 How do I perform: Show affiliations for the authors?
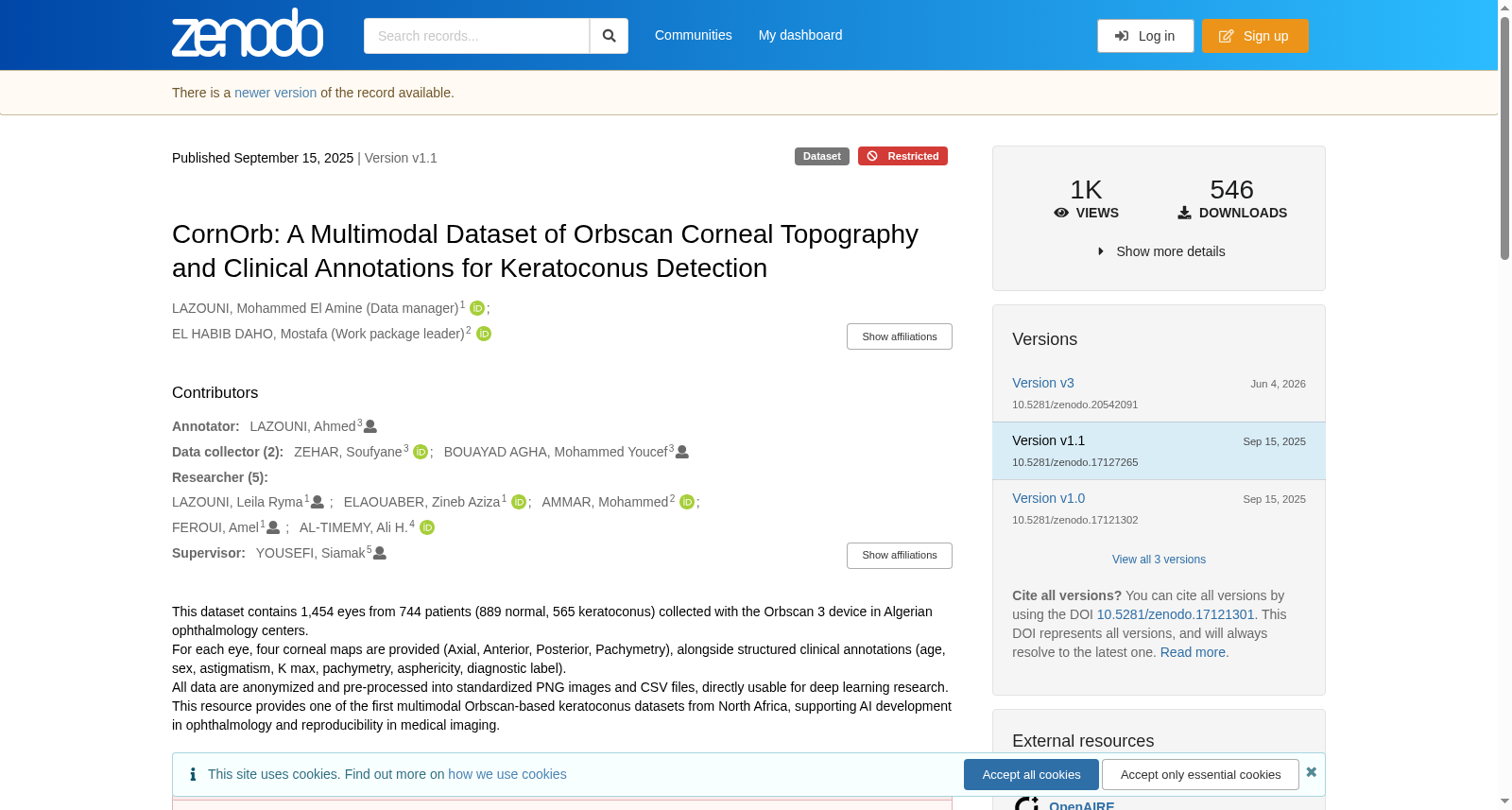(x=900, y=336)
